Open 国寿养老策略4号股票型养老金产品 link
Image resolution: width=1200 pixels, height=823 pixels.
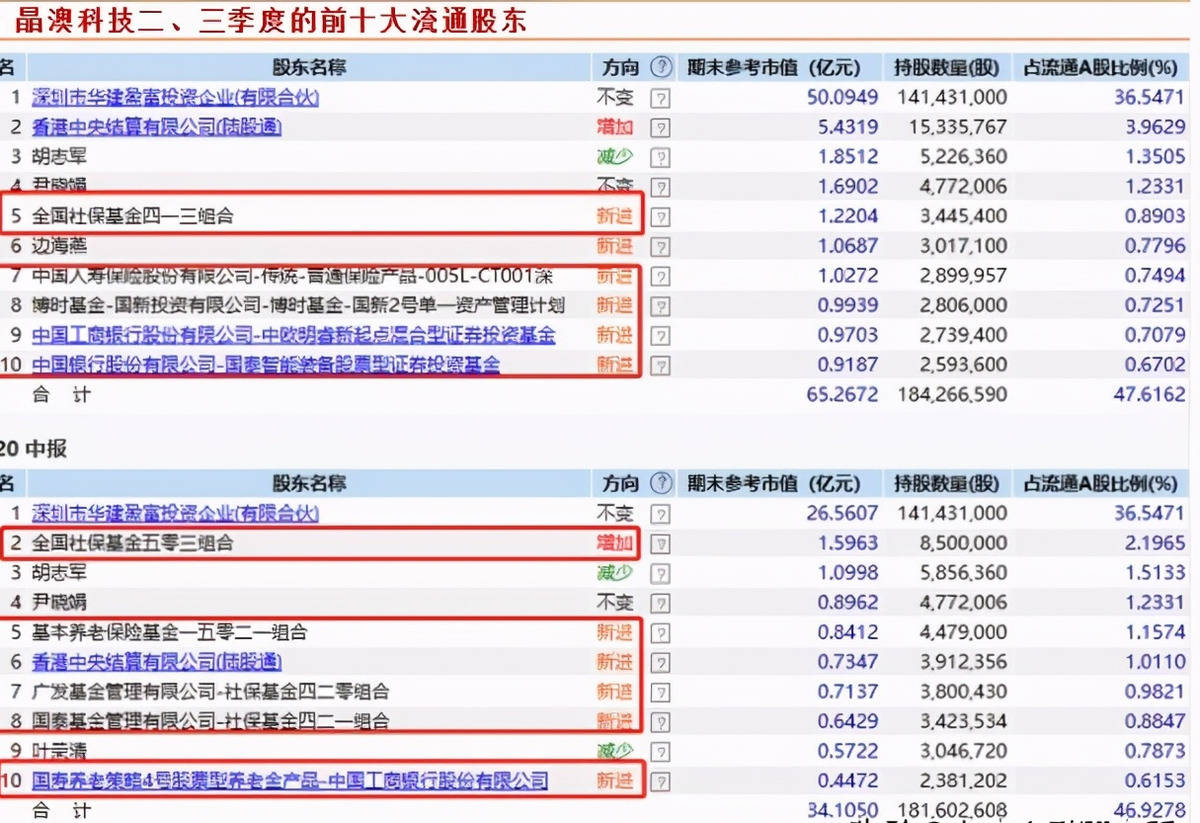[291, 781]
